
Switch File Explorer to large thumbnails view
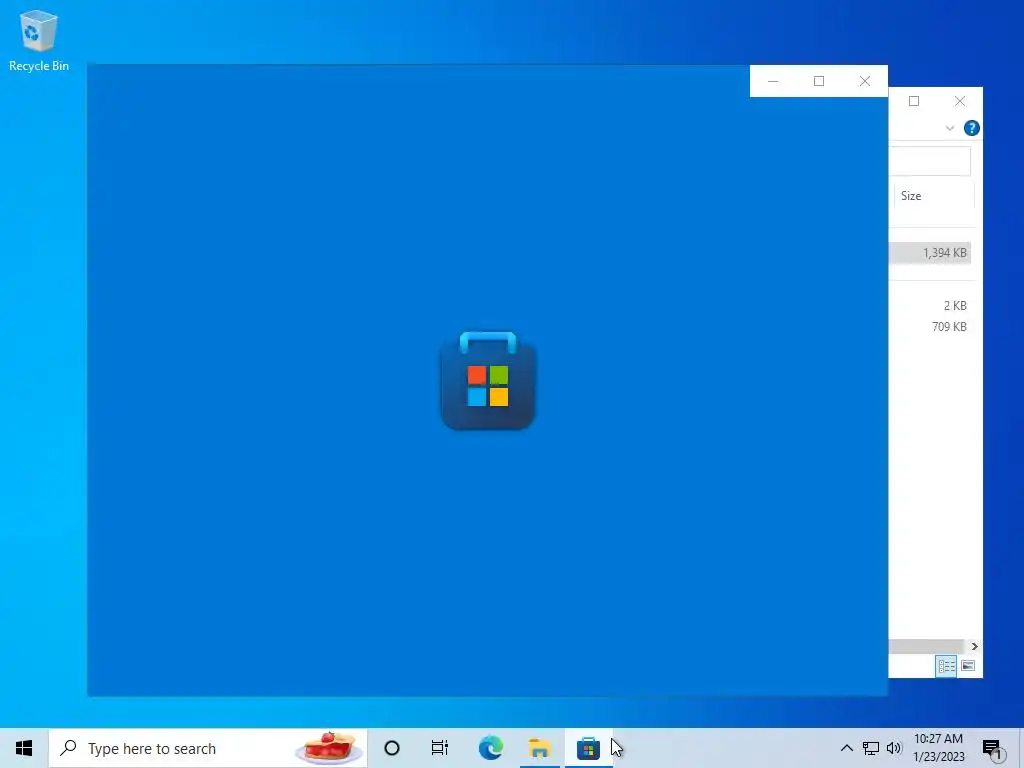(x=968, y=665)
